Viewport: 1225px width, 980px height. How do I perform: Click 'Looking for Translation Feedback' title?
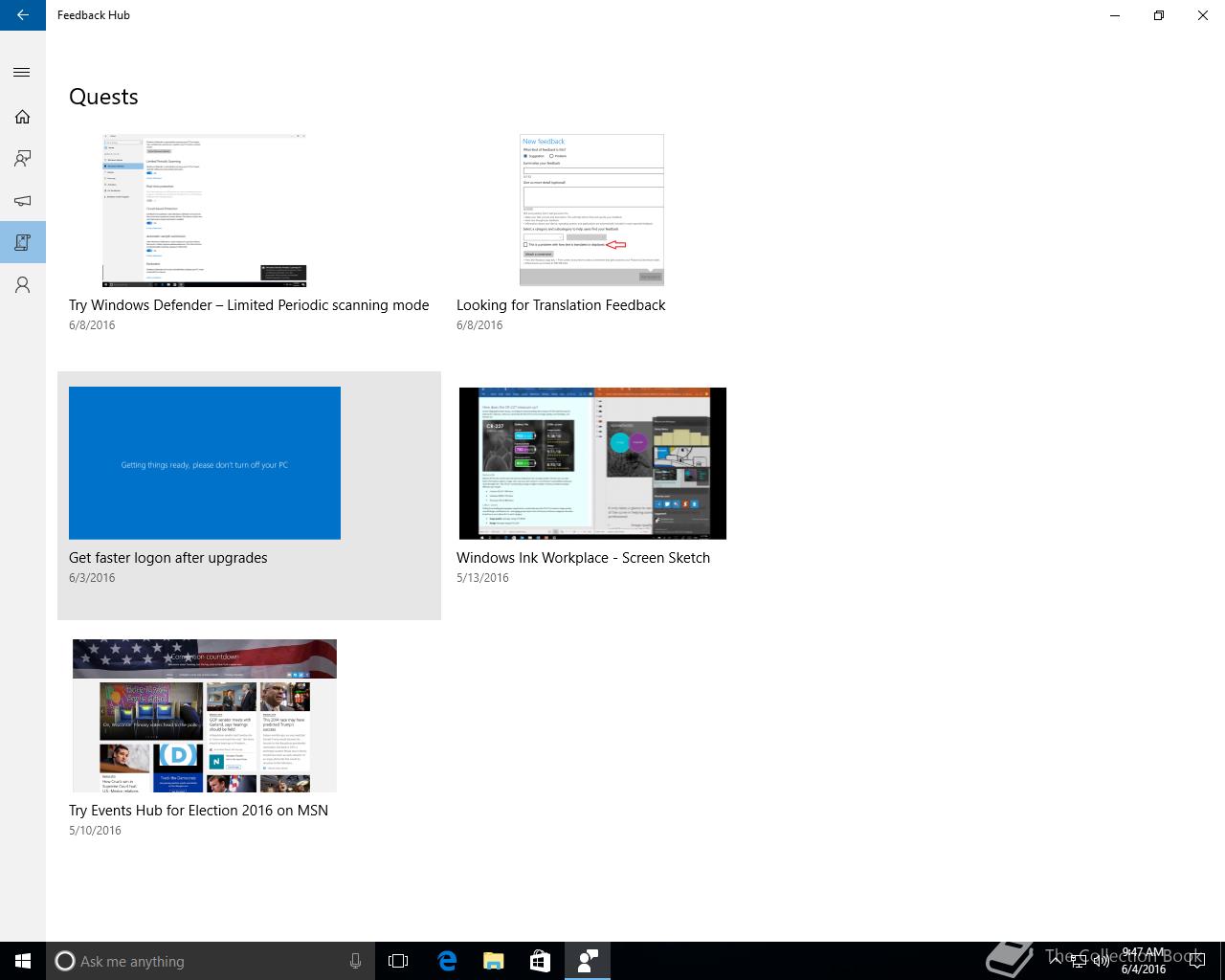(x=561, y=305)
